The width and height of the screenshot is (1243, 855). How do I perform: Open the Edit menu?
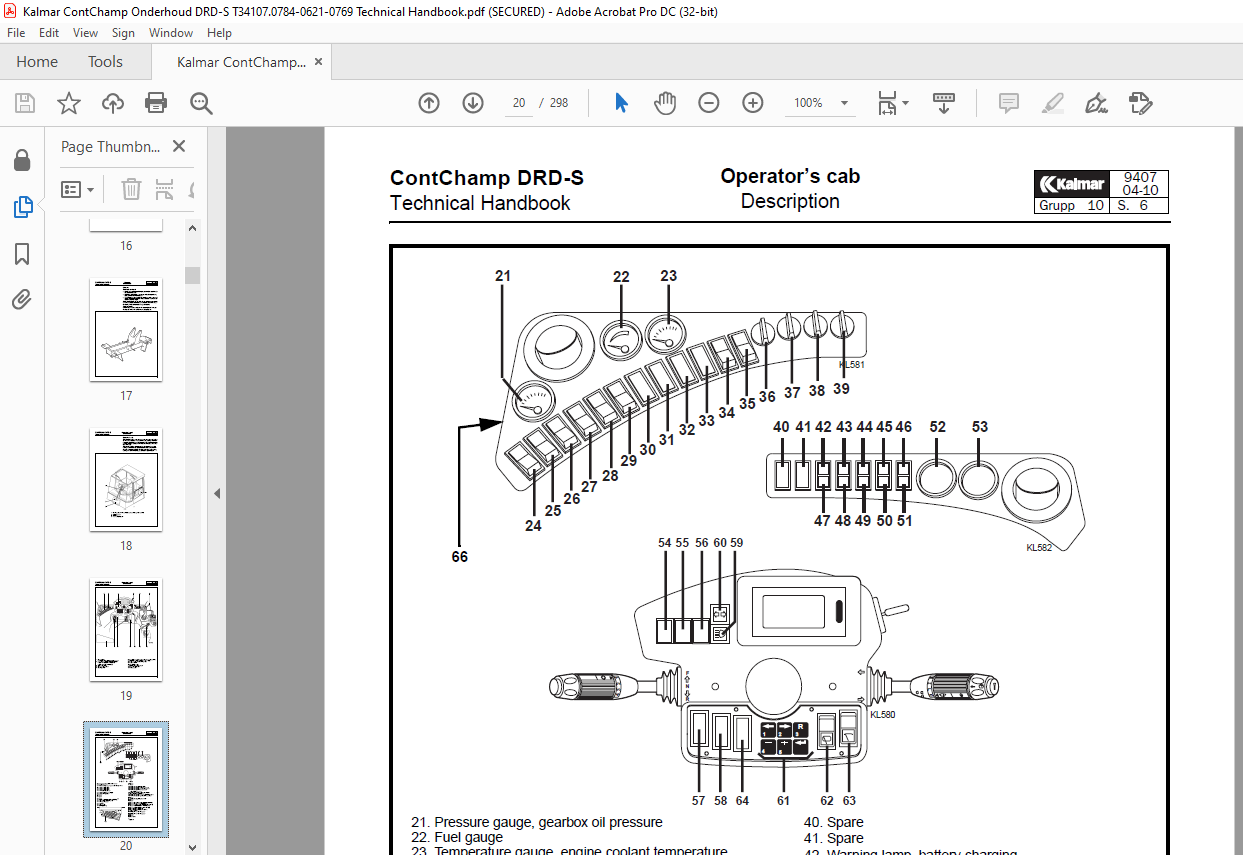[x=49, y=33]
